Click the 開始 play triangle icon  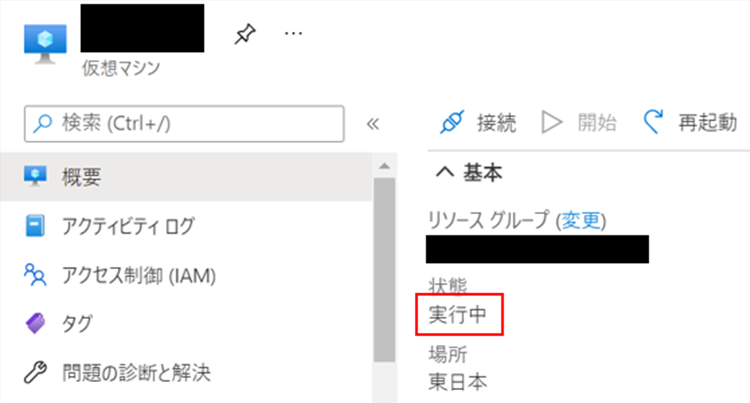click(x=551, y=122)
